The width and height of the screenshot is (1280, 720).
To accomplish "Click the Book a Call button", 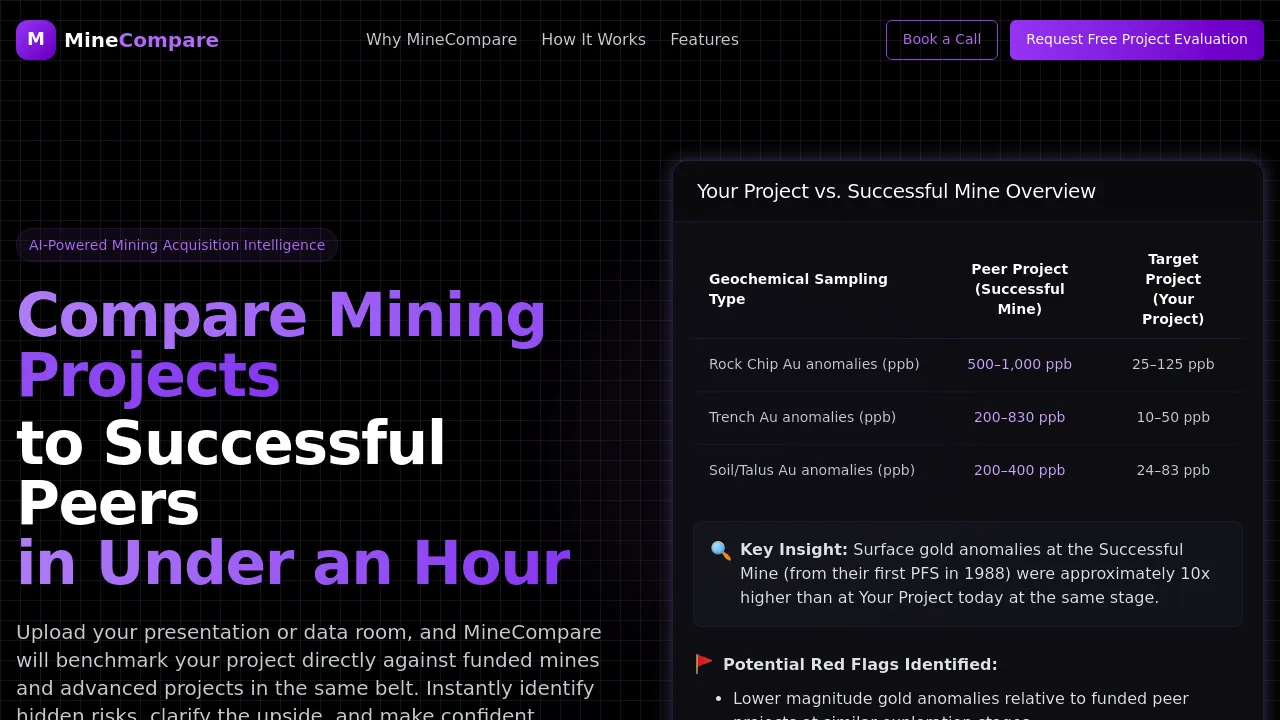I will (942, 40).
